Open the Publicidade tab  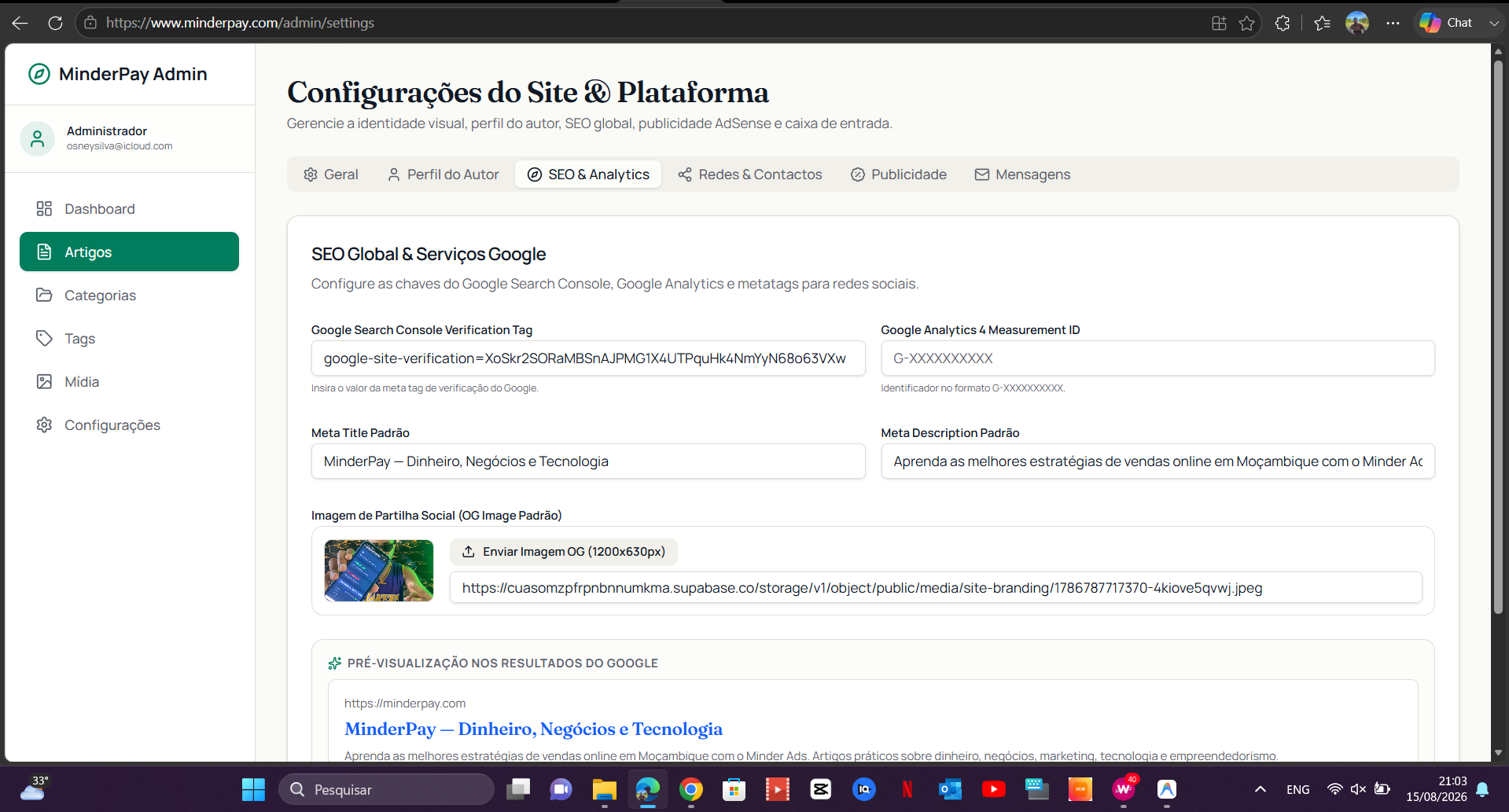click(899, 175)
